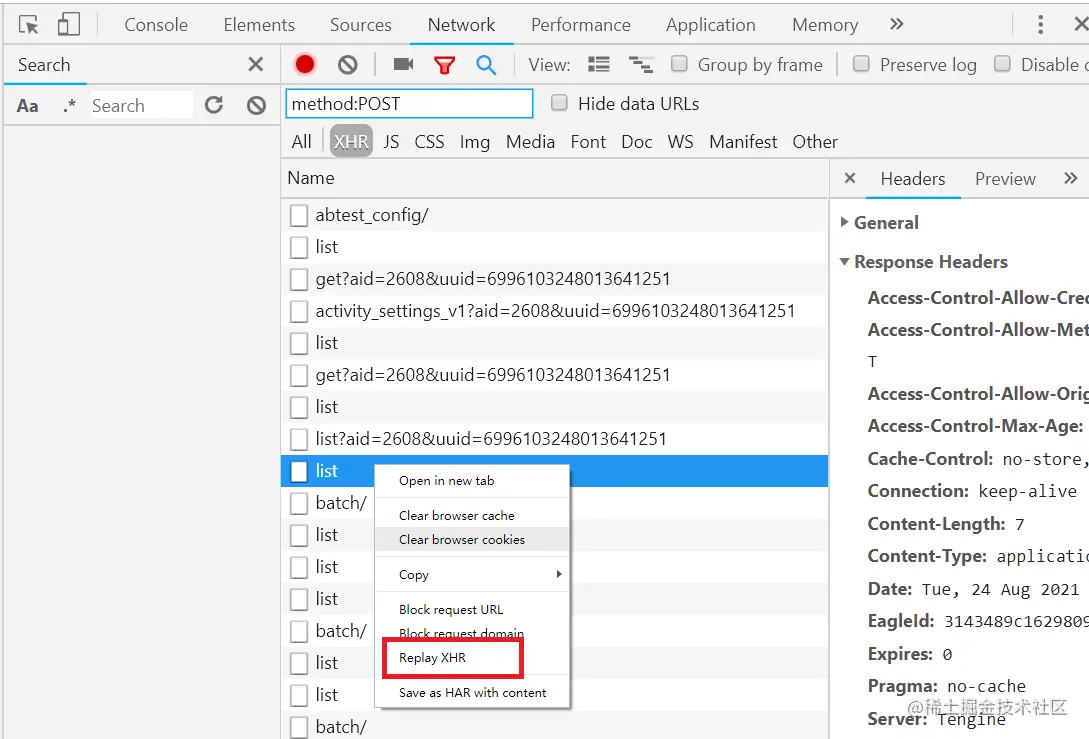Open the DevTools three-dot menu
1089x739 pixels.
click(x=1040, y=25)
